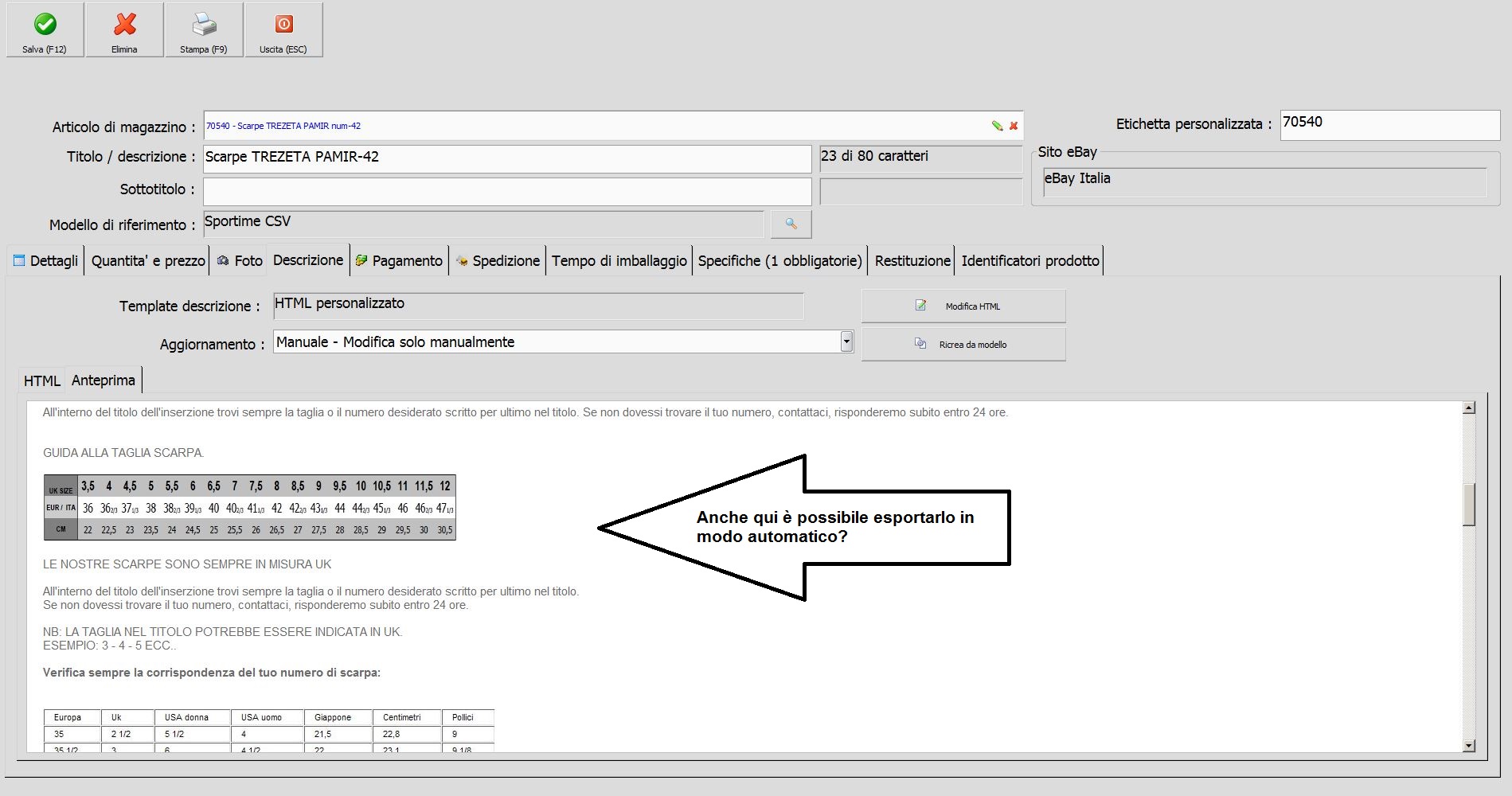Click the Uscita (ESC) power icon
The image size is (1512, 796).
(284, 25)
